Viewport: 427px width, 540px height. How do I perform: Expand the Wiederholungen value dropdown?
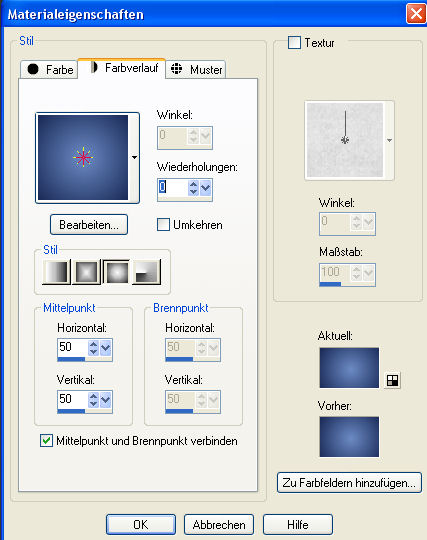[206, 188]
